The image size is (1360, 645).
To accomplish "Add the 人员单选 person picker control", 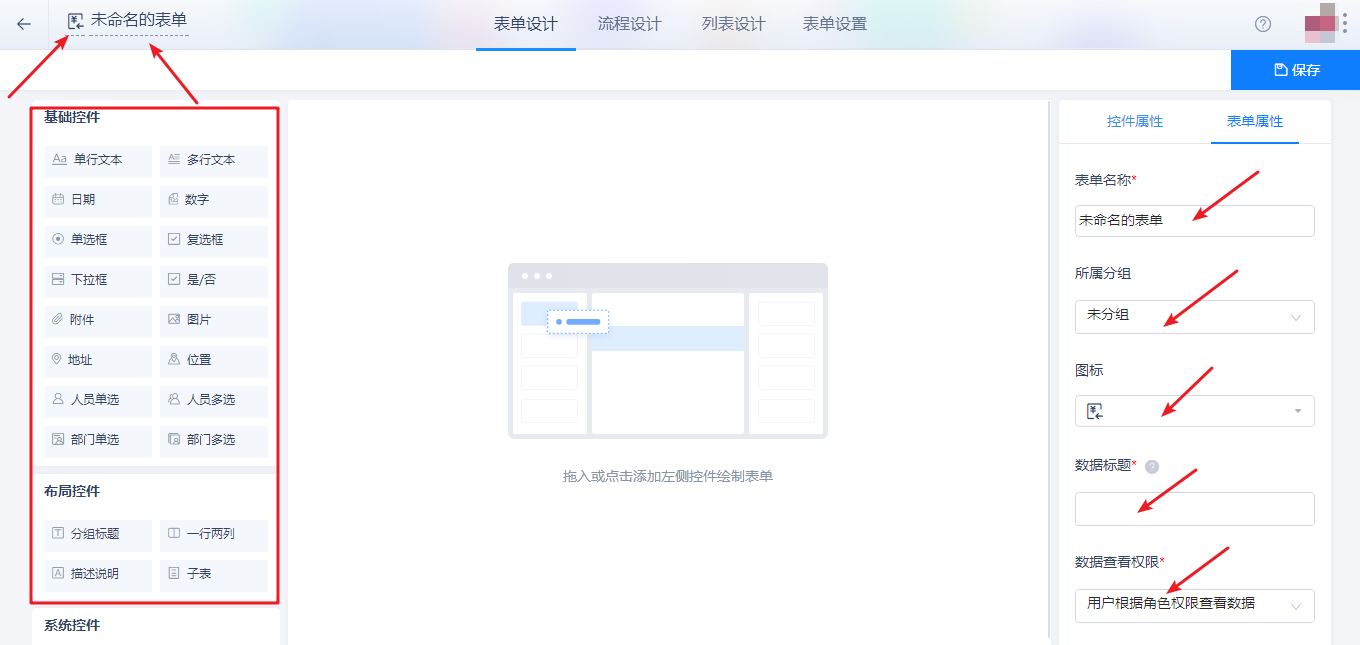I will (97, 400).
